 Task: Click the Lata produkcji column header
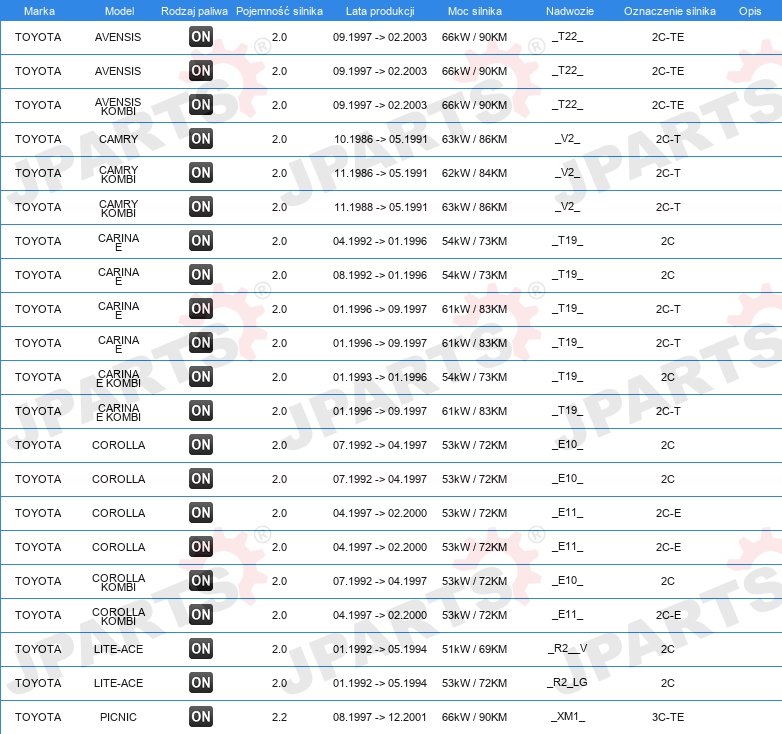(x=380, y=11)
